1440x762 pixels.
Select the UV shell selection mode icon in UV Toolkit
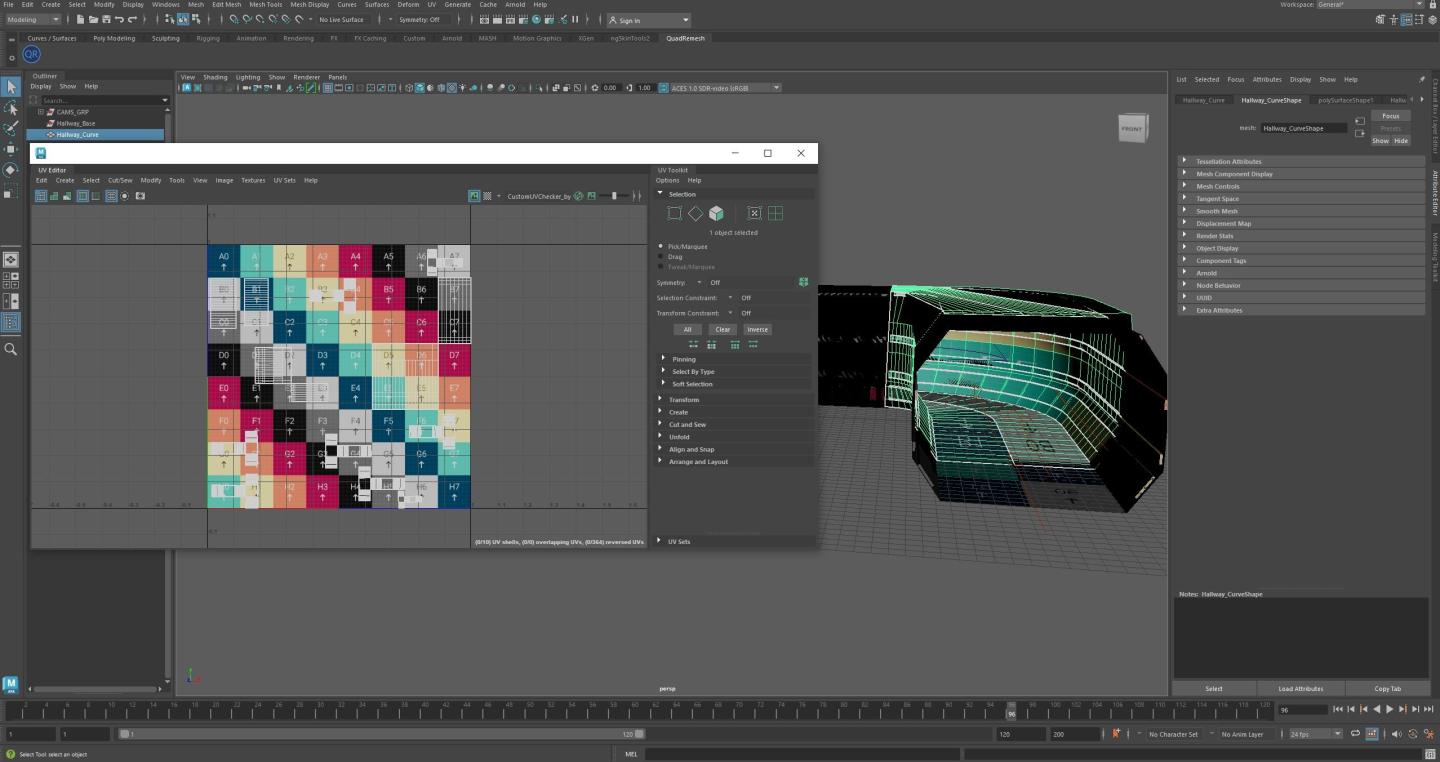tap(754, 213)
